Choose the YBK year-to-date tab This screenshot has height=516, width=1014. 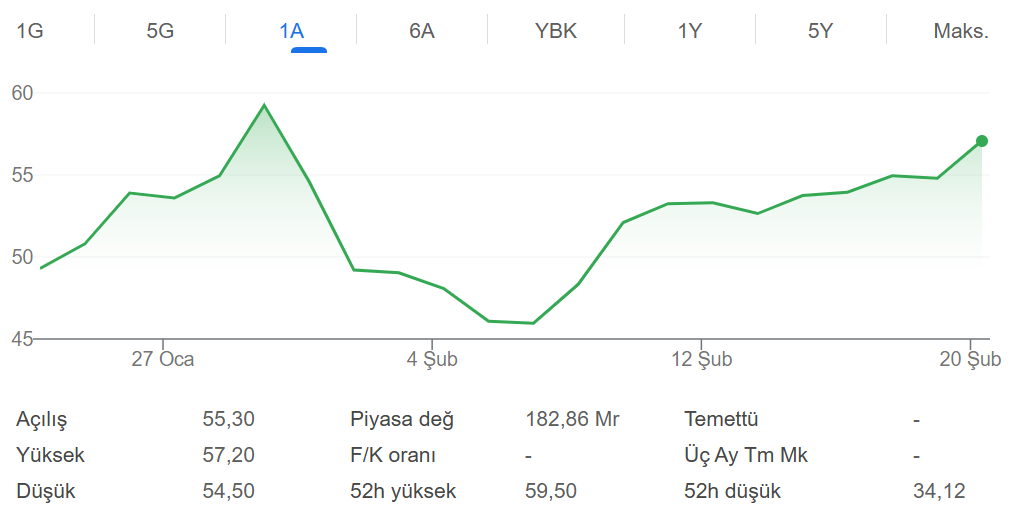coord(556,30)
